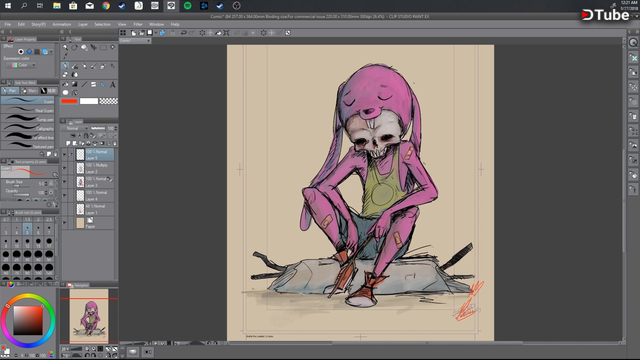Screen dimensions: 640x360
Task: Click the Delete layer trash icon
Action: coord(115,143)
